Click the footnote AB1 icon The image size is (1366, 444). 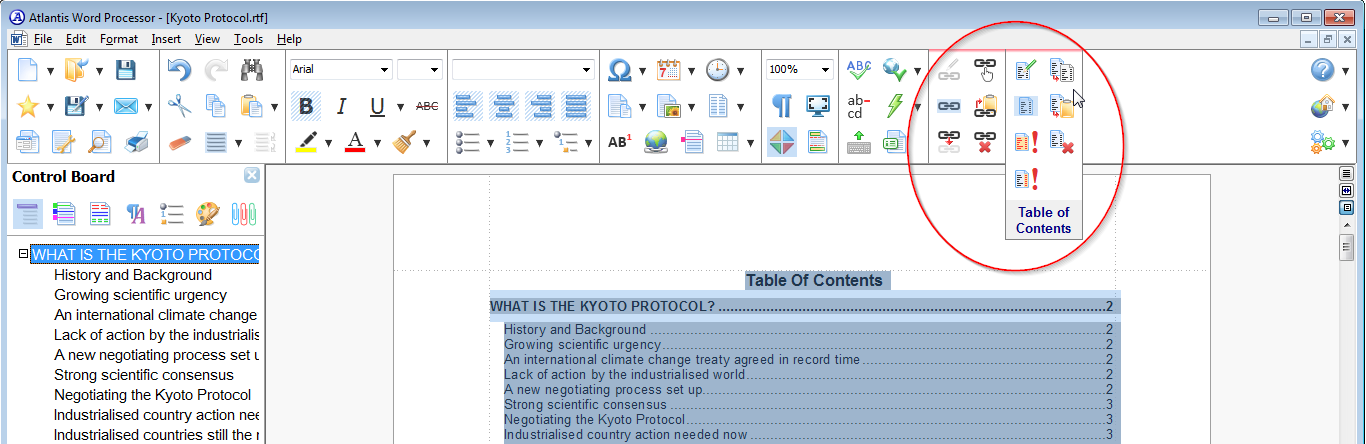[x=620, y=142]
